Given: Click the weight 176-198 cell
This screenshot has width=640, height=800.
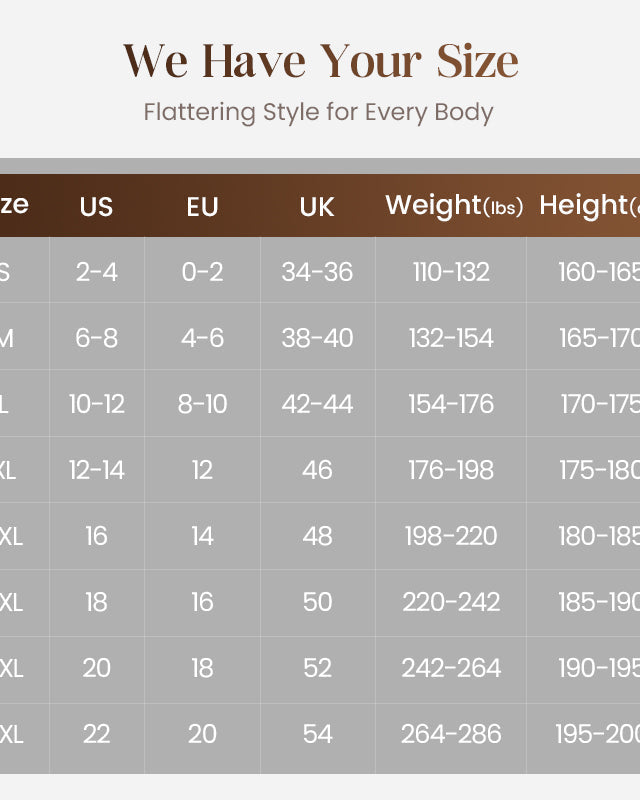Looking at the screenshot, I should 451,470.
